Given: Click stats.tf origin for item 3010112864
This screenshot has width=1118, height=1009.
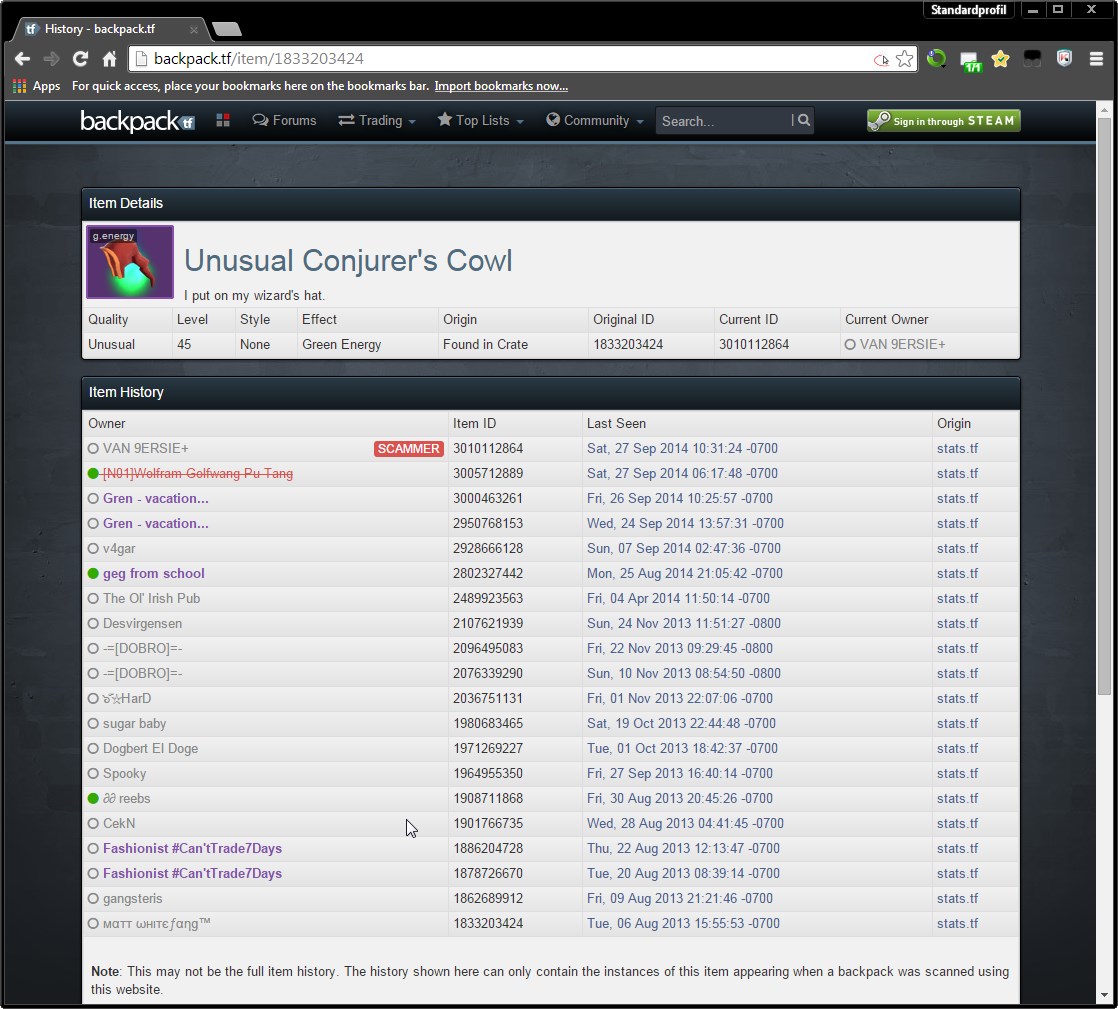Looking at the screenshot, I should point(957,449).
